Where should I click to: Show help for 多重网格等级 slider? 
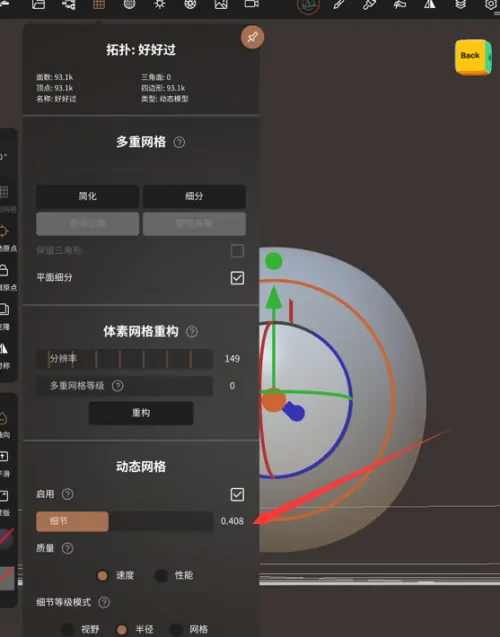click(x=117, y=386)
